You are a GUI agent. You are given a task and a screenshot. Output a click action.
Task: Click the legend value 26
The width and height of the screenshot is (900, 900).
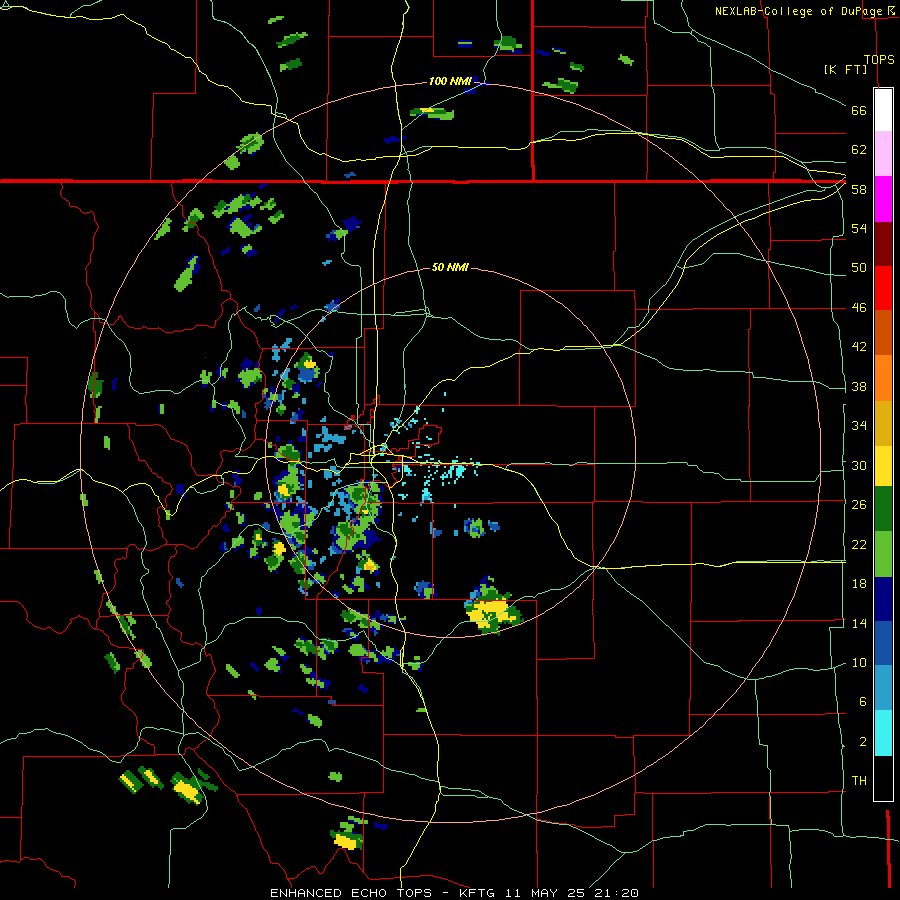coord(859,505)
